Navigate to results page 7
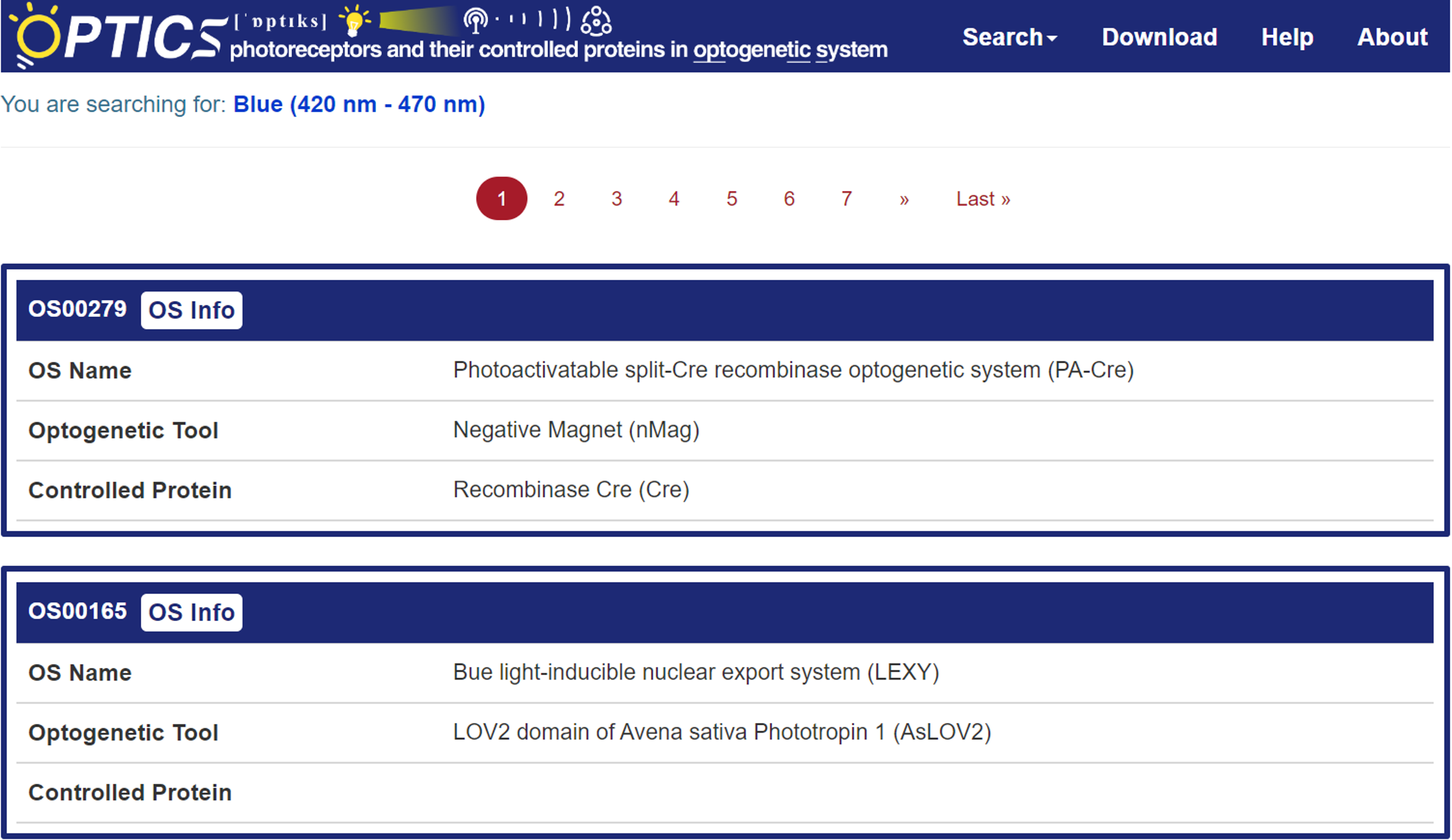This screenshot has width=1452, height=840. tap(846, 199)
